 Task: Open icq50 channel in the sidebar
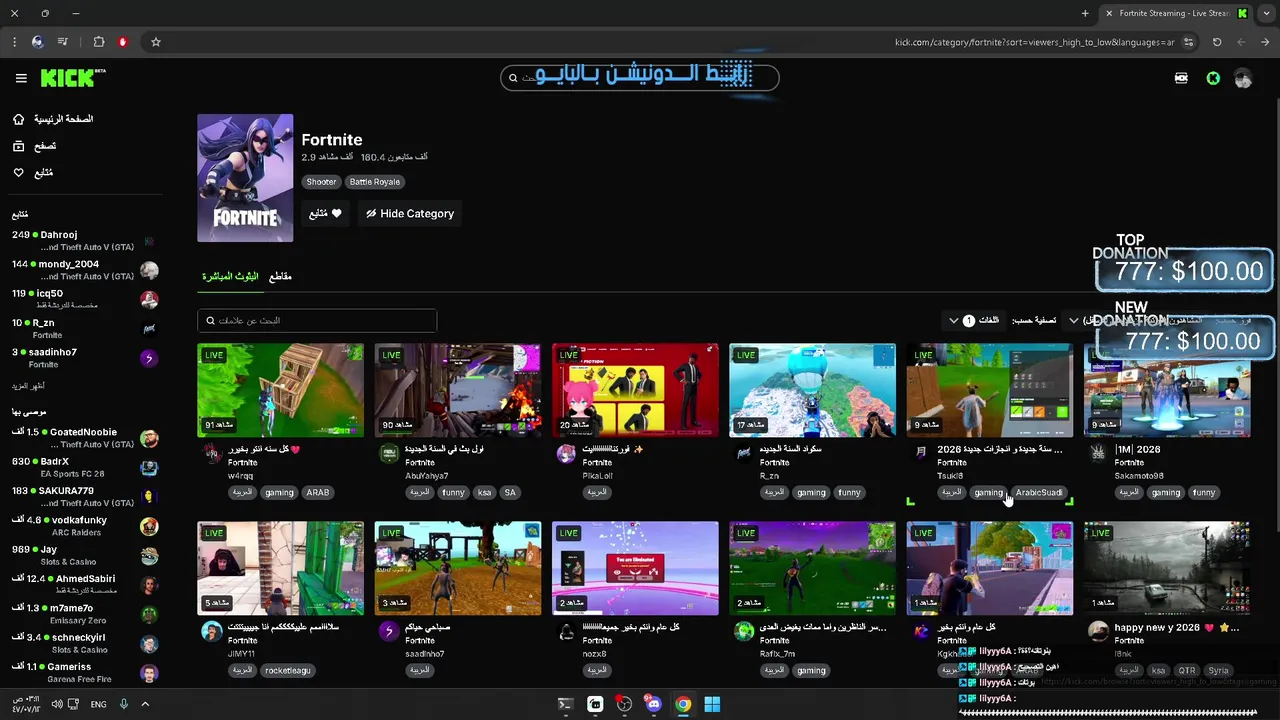point(84,299)
